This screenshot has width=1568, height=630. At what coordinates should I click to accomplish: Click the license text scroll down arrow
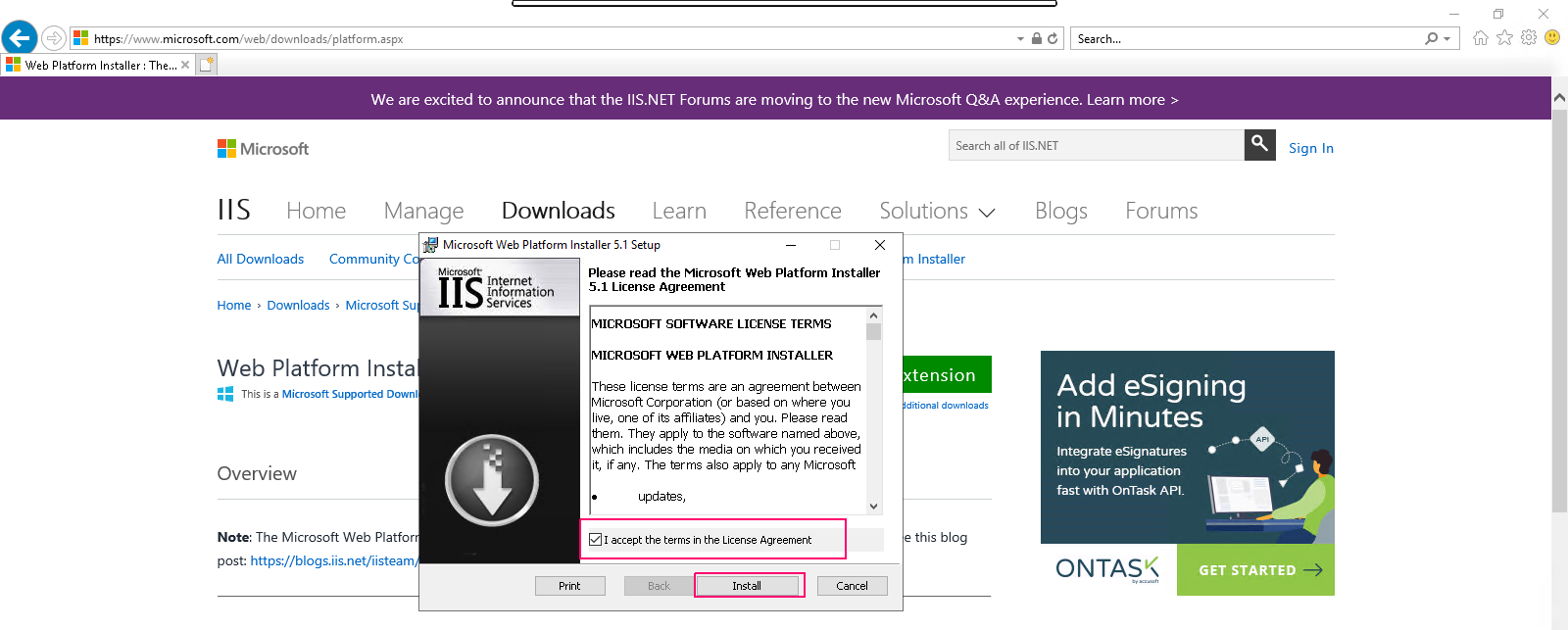[873, 507]
